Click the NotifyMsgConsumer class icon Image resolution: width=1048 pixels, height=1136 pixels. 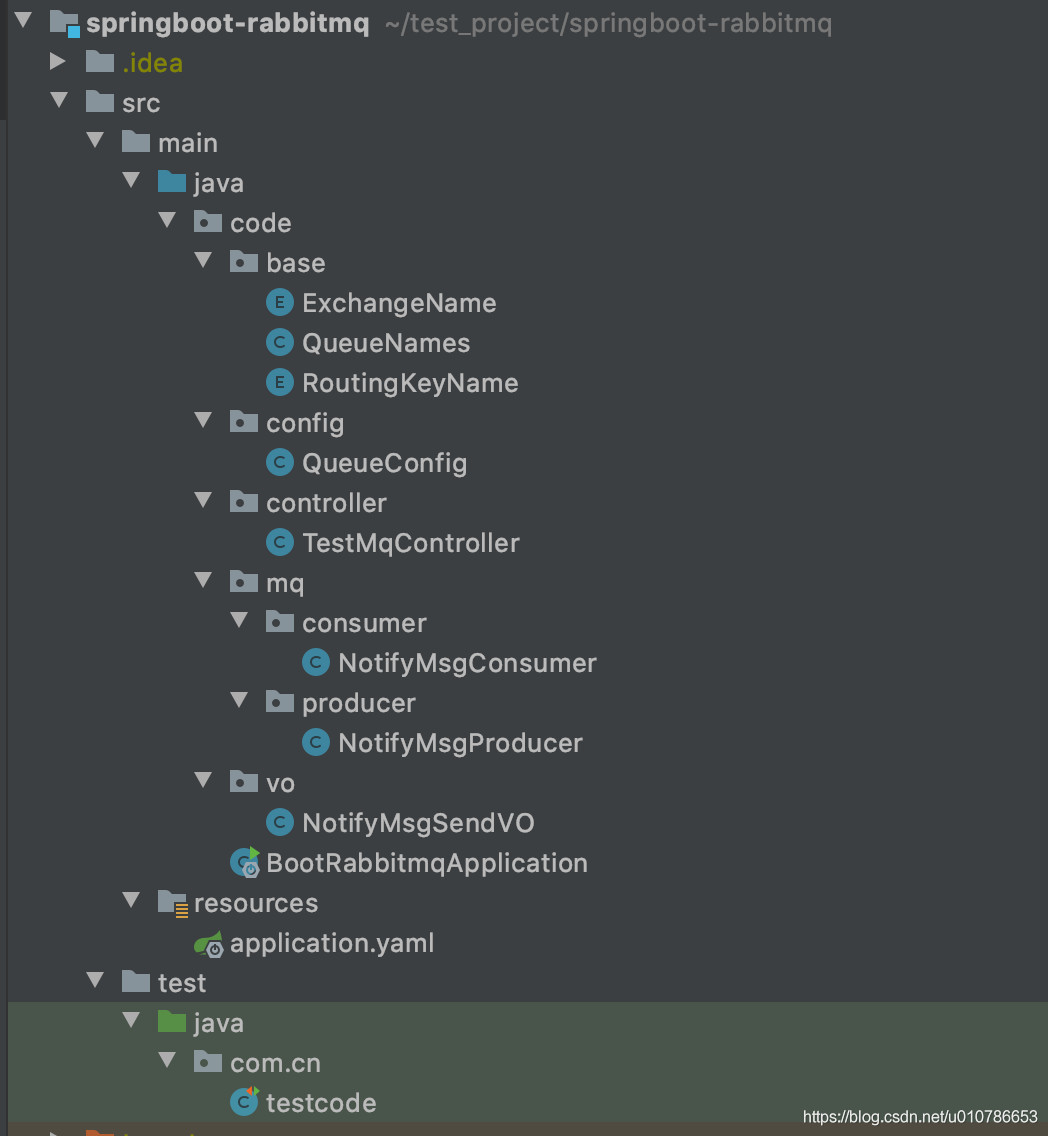pyautogui.click(x=316, y=662)
